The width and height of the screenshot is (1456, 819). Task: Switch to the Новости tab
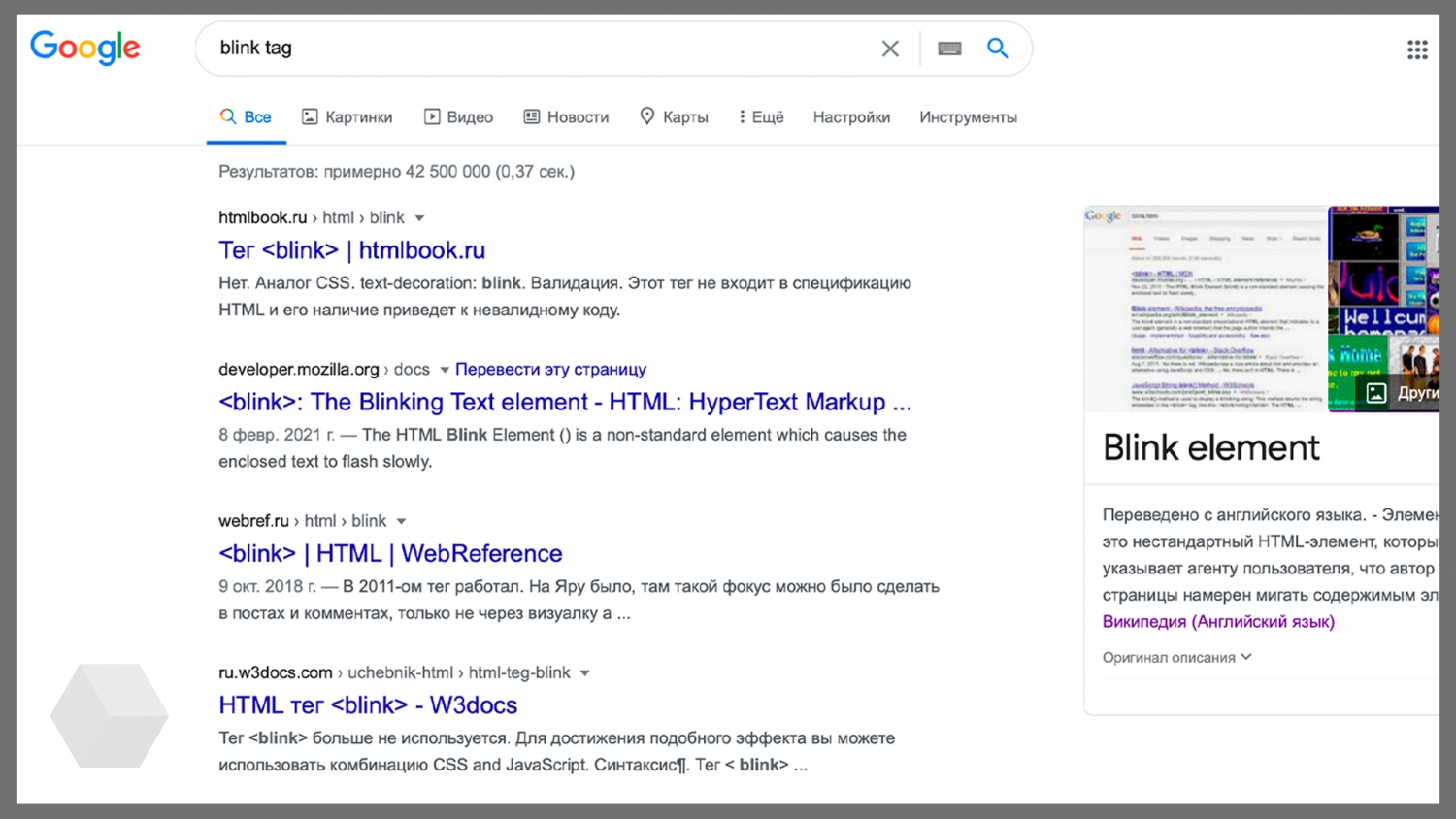(566, 117)
